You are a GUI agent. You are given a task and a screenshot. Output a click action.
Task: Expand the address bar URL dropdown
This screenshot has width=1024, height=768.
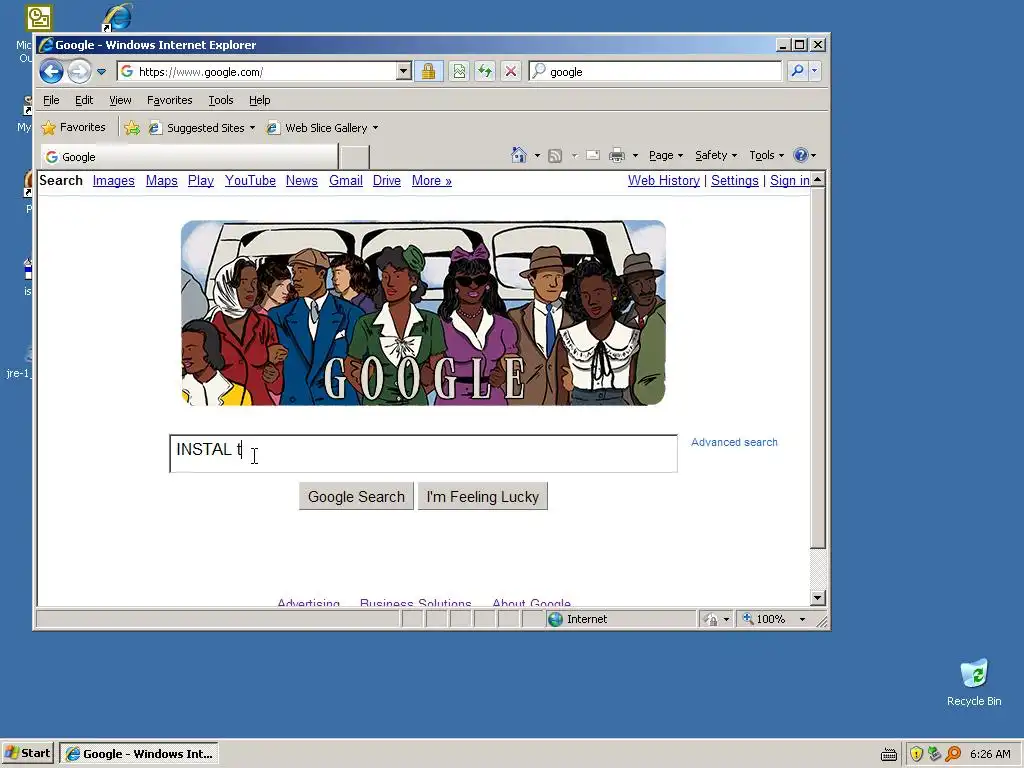404,71
